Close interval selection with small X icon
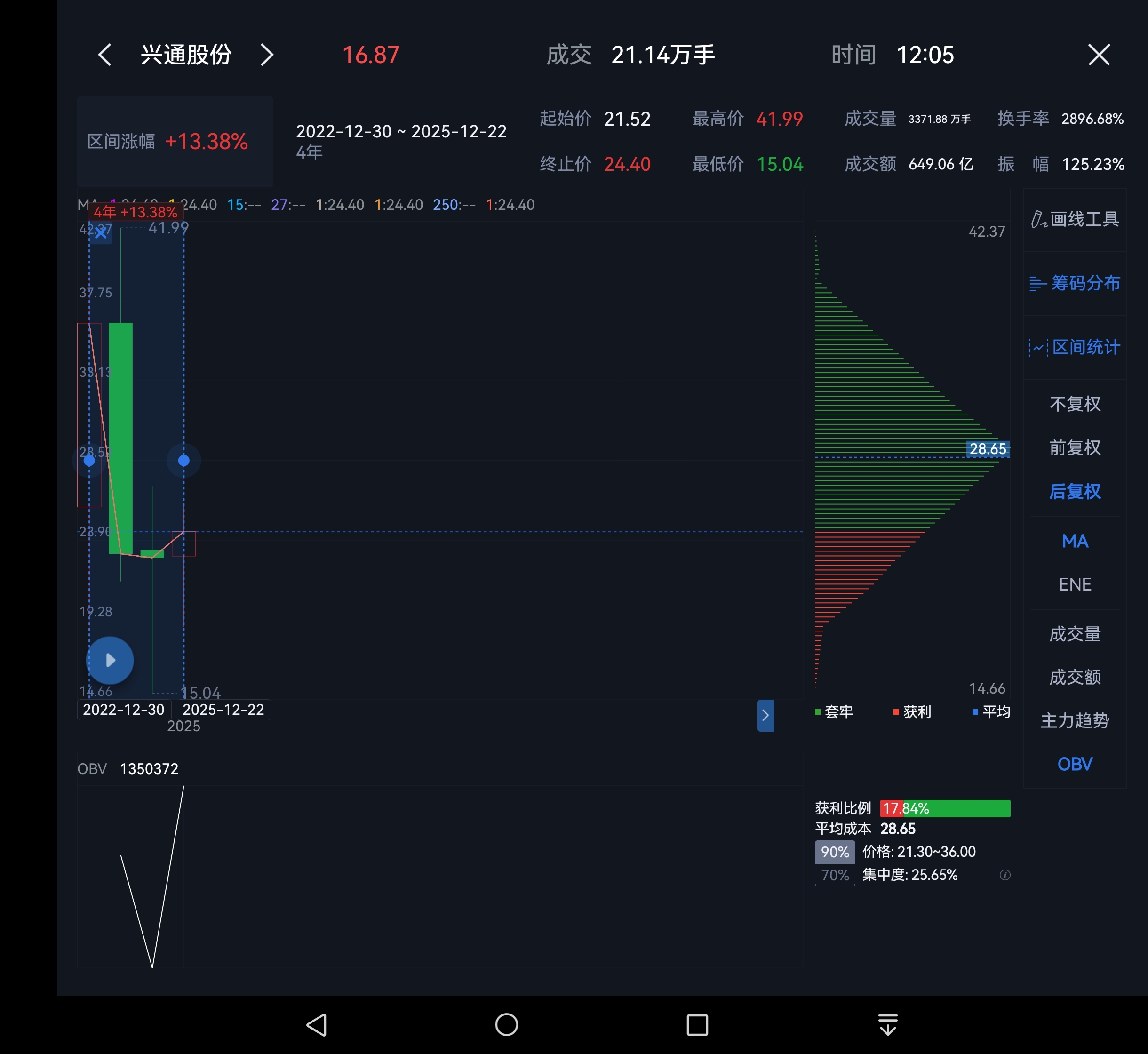This screenshot has width=1148, height=1054. point(101,233)
